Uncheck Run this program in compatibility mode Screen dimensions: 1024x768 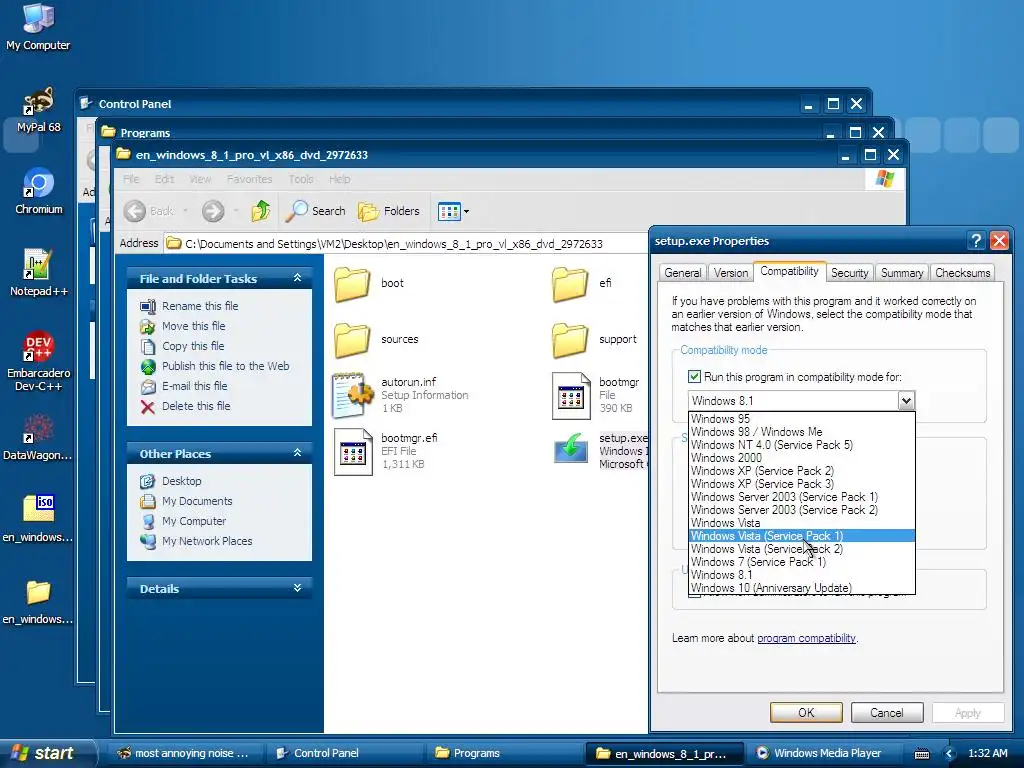694,377
